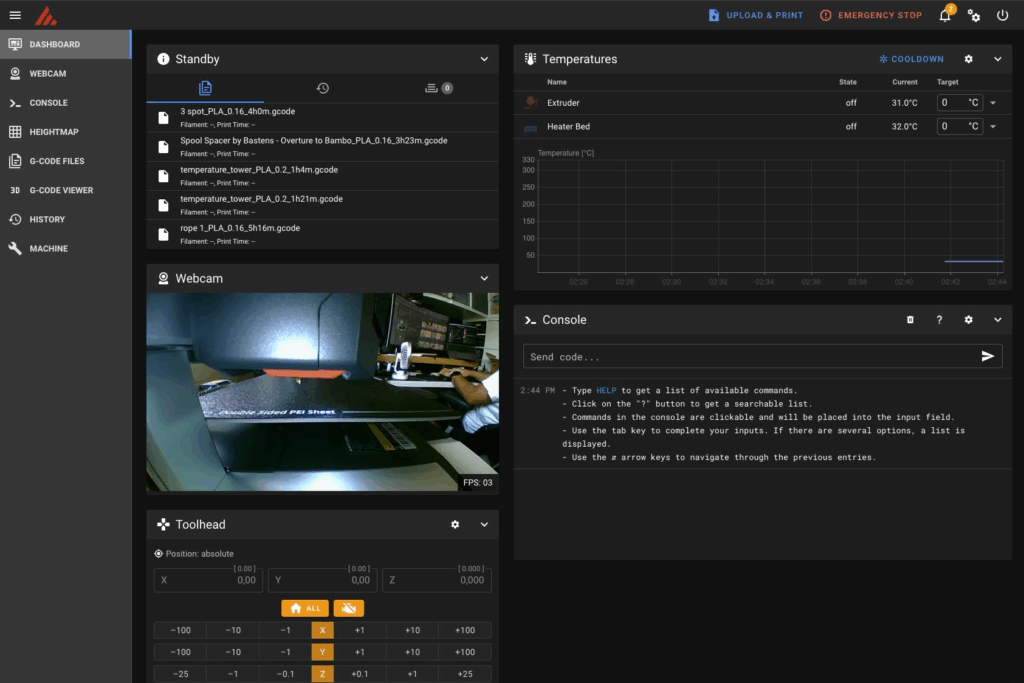Open interface settings cogs icon
1024x683 pixels.
click(x=974, y=16)
